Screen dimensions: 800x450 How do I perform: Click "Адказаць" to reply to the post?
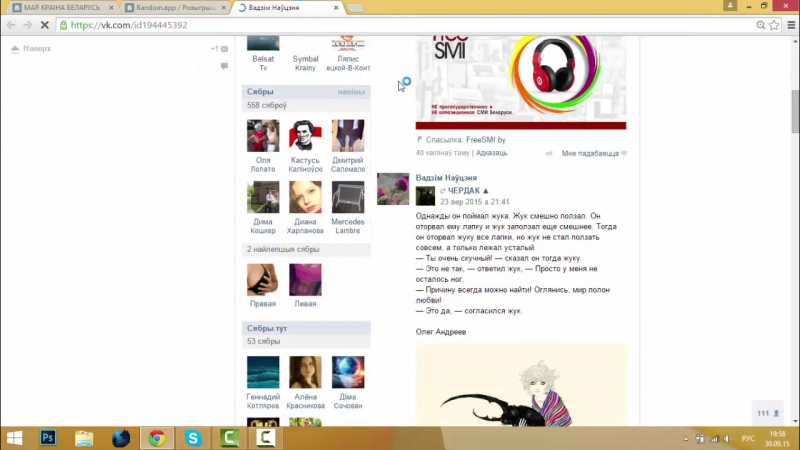click(491, 153)
